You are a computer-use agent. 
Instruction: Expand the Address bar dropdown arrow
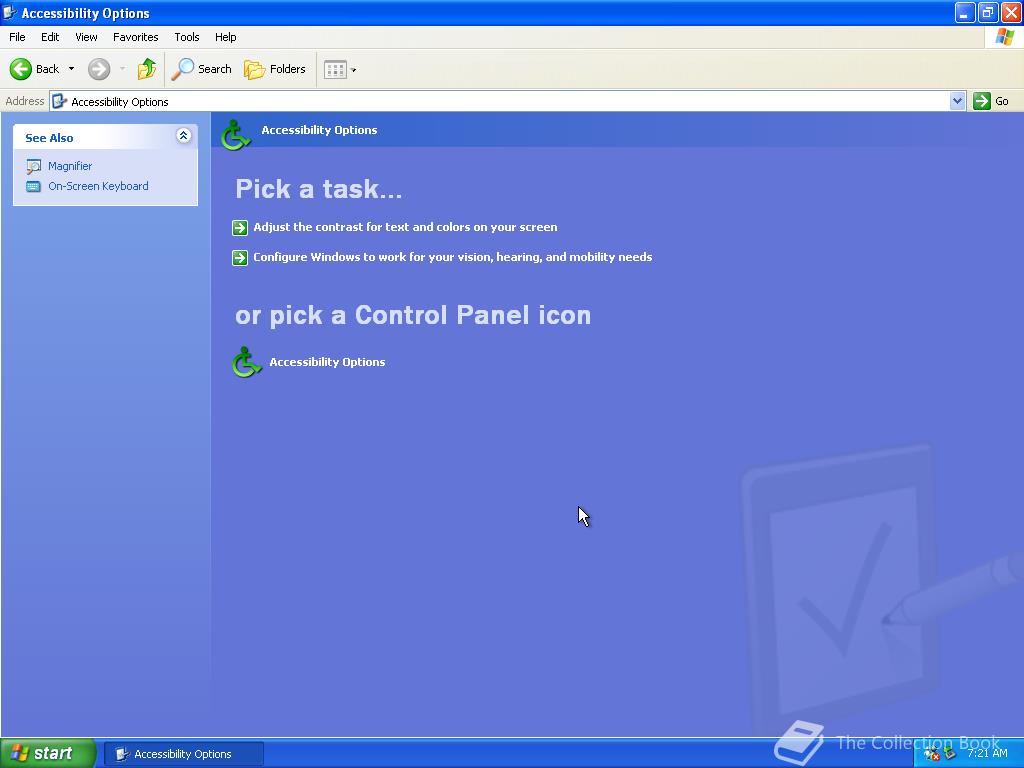[x=957, y=101]
